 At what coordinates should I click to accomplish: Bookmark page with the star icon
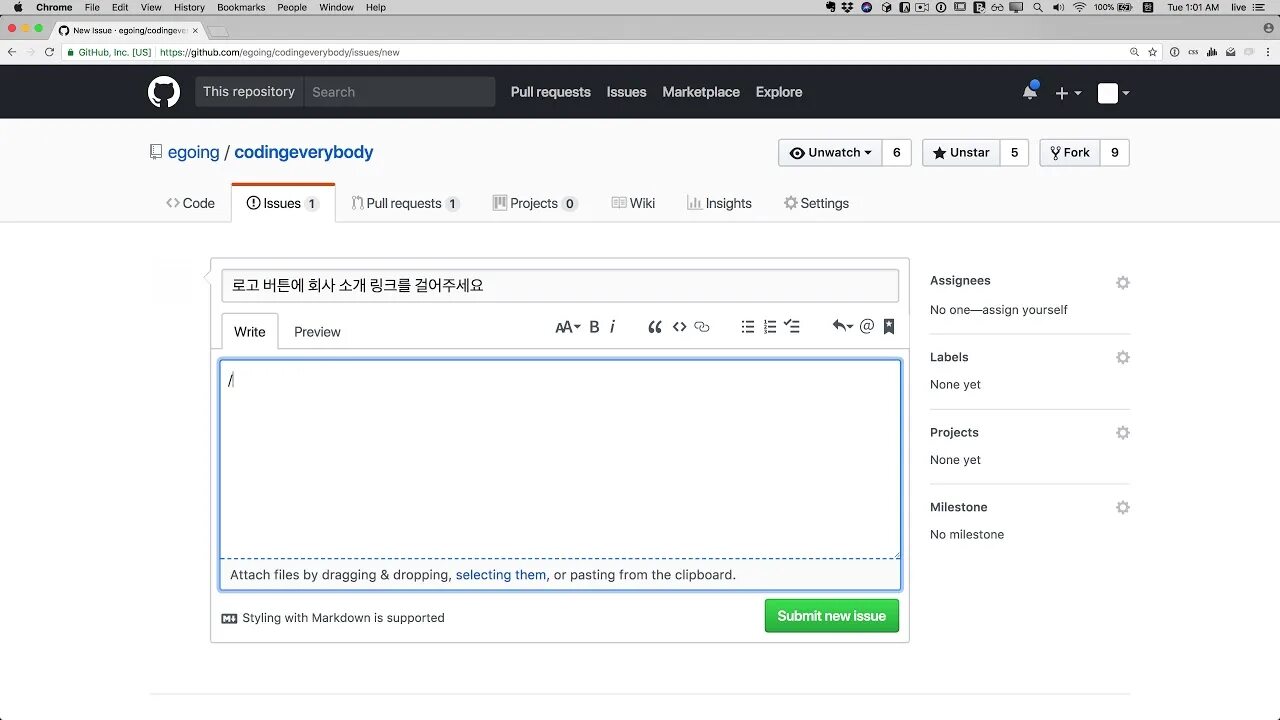(1153, 52)
